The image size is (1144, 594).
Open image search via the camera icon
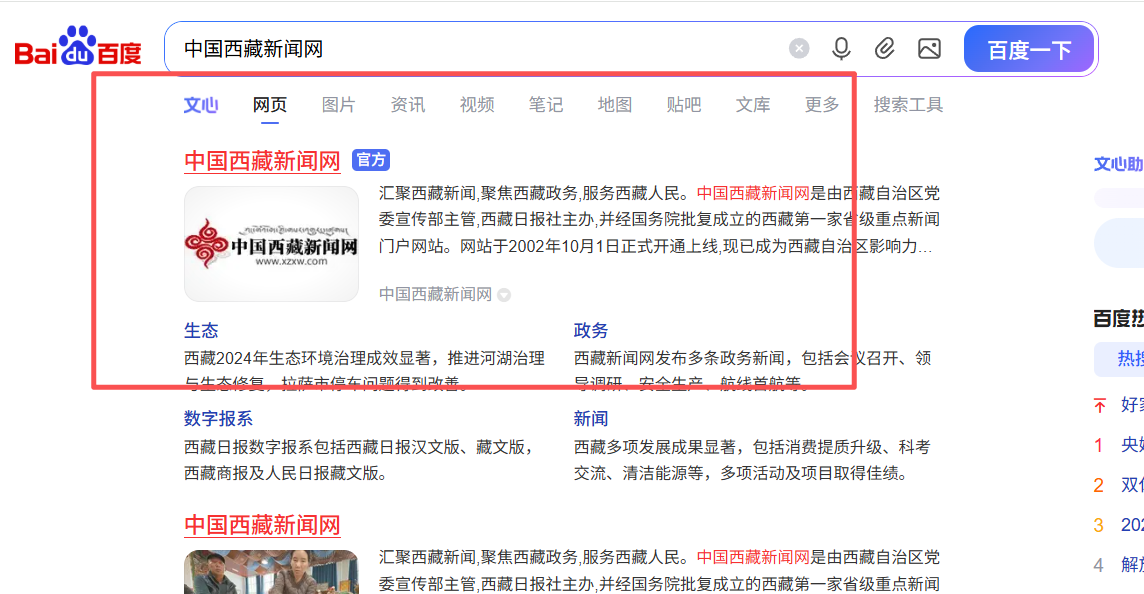(928, 47)
